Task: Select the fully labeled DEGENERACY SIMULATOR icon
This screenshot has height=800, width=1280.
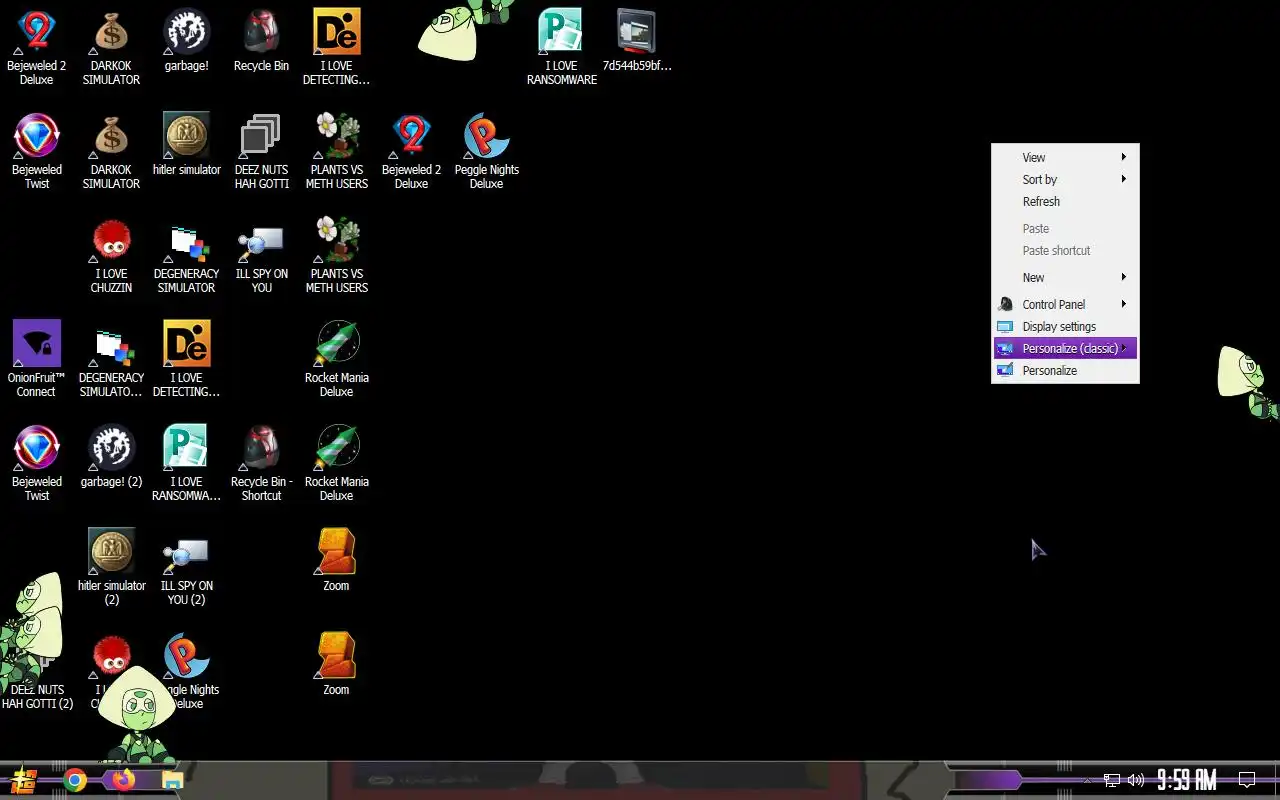Action: point(186,254)
